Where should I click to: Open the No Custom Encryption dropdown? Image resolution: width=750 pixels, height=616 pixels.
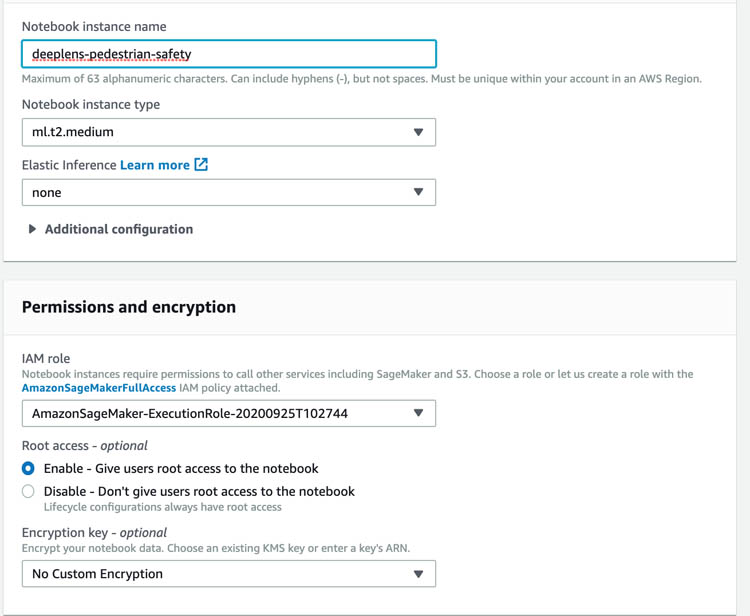coord(229,574)
